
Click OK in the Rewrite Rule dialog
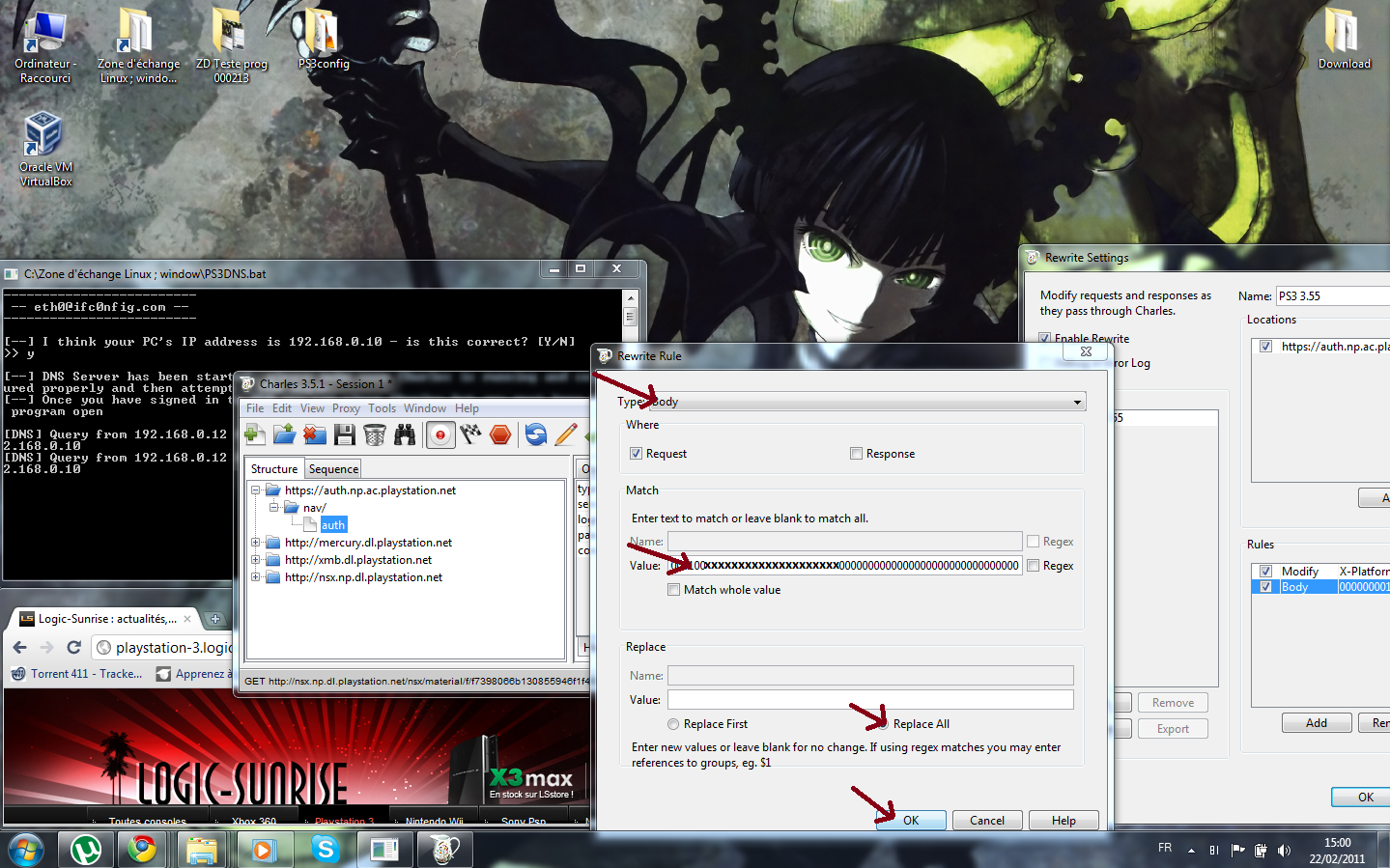pos(911,820)
